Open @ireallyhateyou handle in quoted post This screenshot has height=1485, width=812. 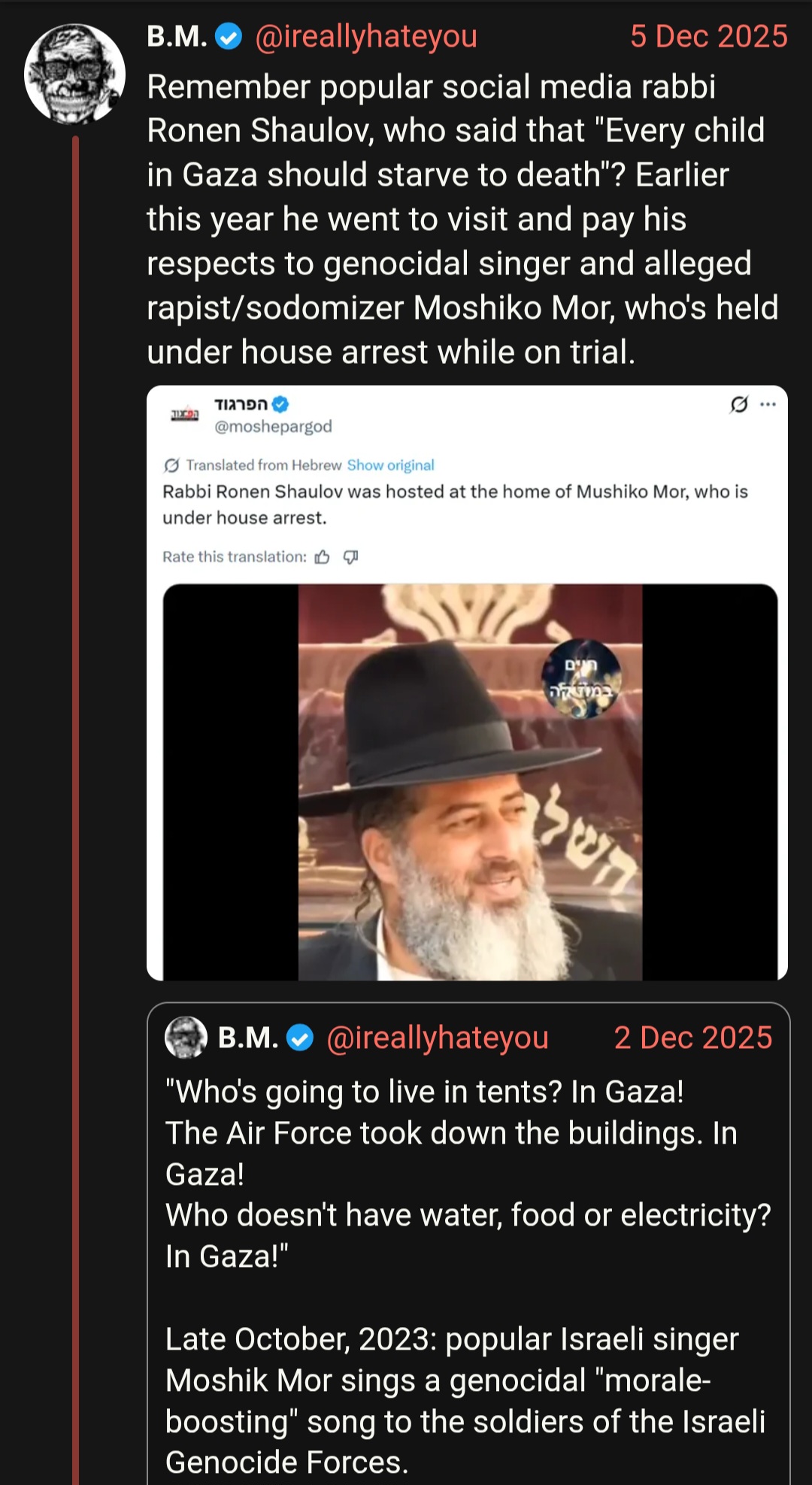(x=438, y=1038)
